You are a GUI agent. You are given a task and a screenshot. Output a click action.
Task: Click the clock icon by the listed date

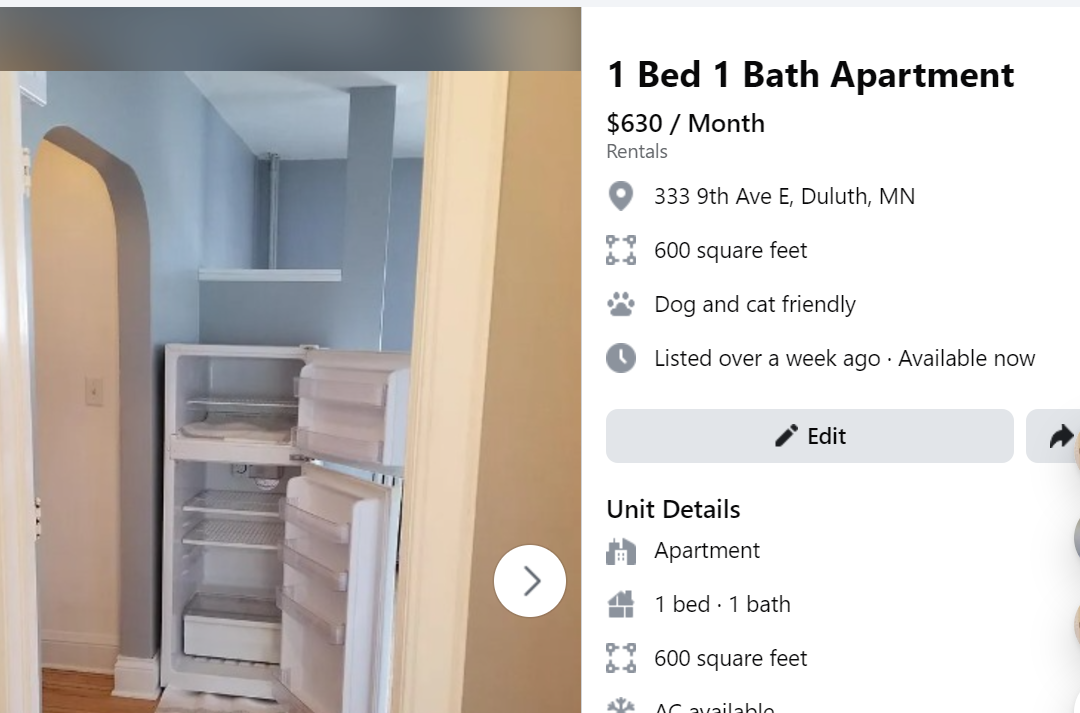621,358
